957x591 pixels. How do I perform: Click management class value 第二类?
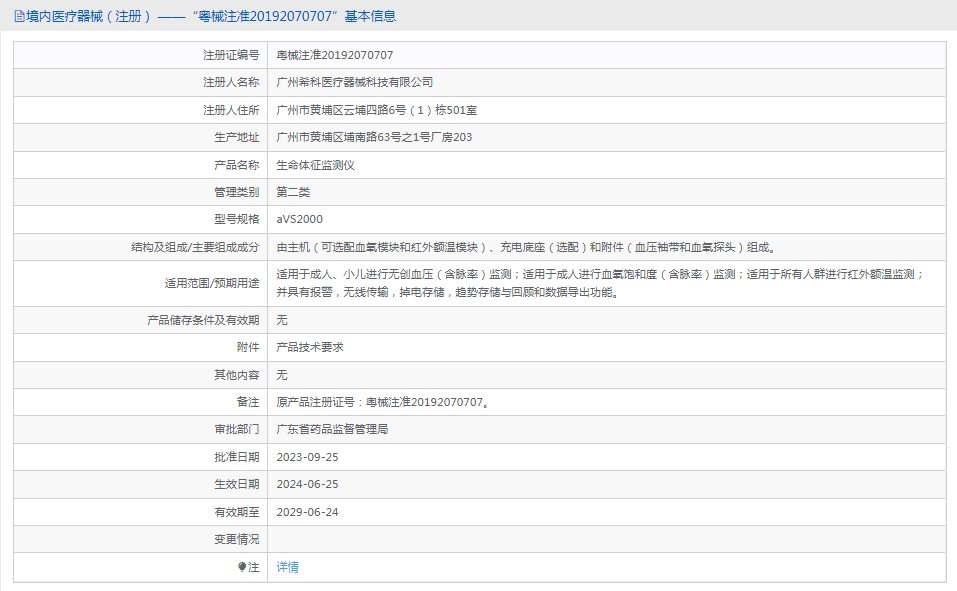pyautogui.click(x=293, y=192)
